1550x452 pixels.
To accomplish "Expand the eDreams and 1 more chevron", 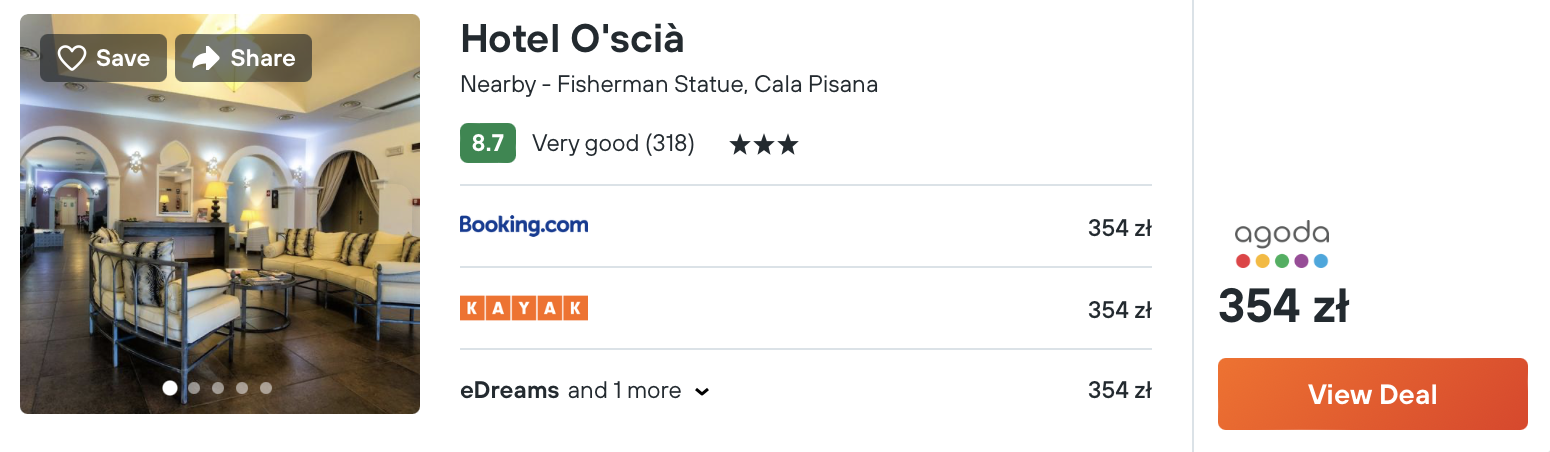I will 702,391.
